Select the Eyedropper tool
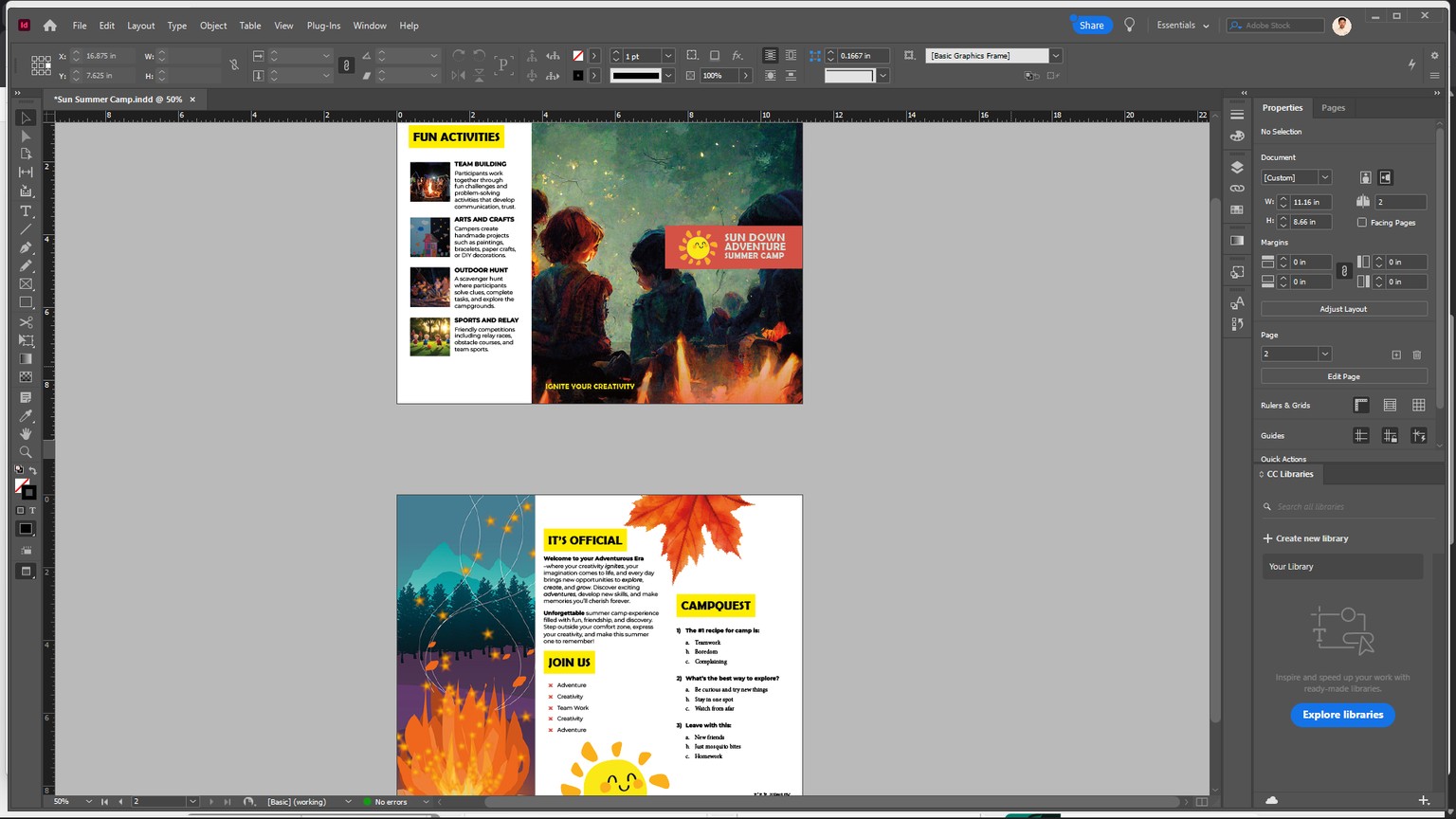 [26, 415]
